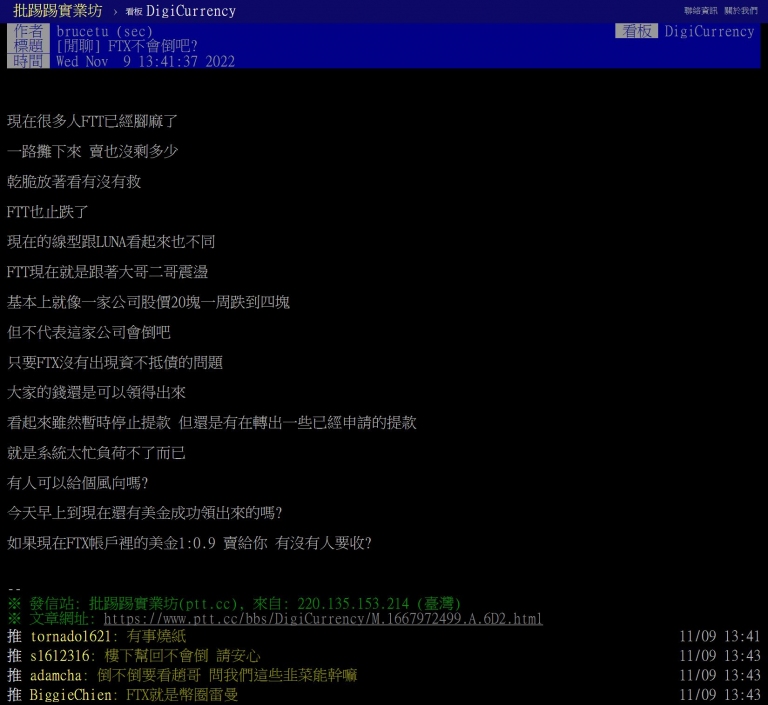Click the line about 美金成功領出來

coord(144,513)
